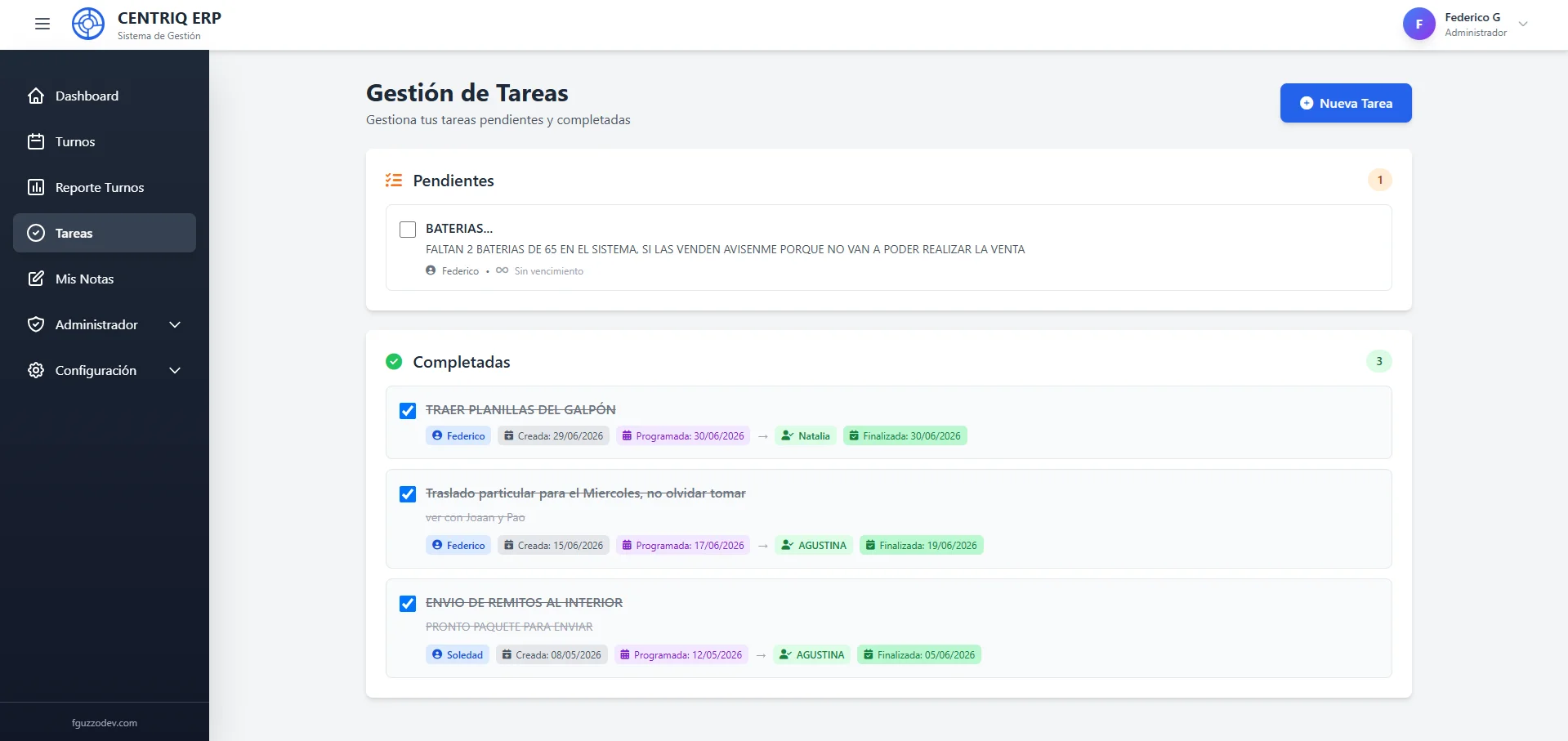Click the Soledad creator tag
The image size is (1568, 741).
click(x=458, y=654)
